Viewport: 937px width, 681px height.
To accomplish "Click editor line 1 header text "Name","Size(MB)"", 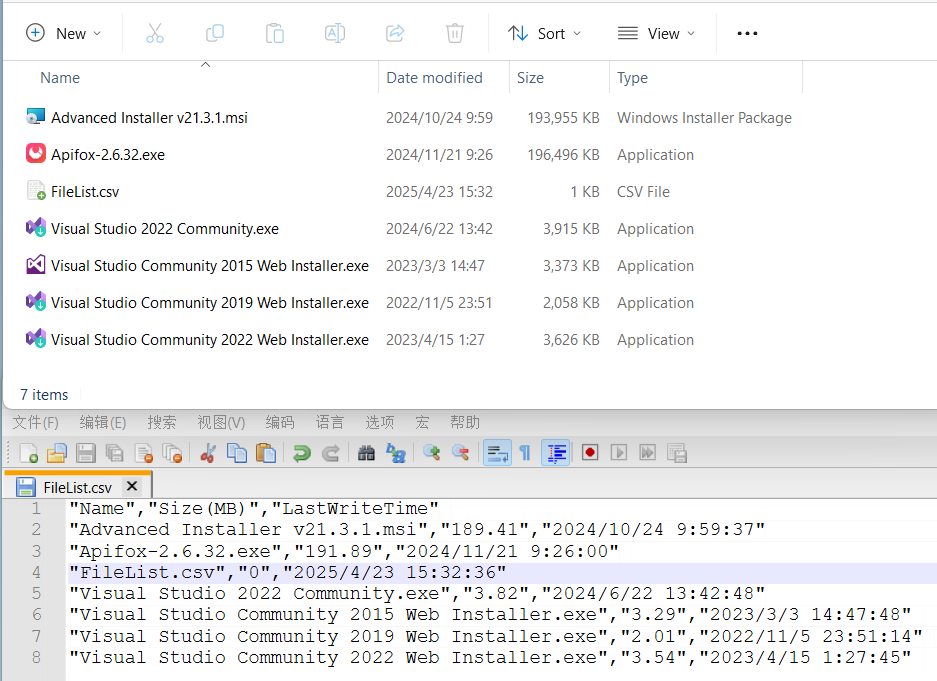I will pyautogui.click(x=254, y=508).
